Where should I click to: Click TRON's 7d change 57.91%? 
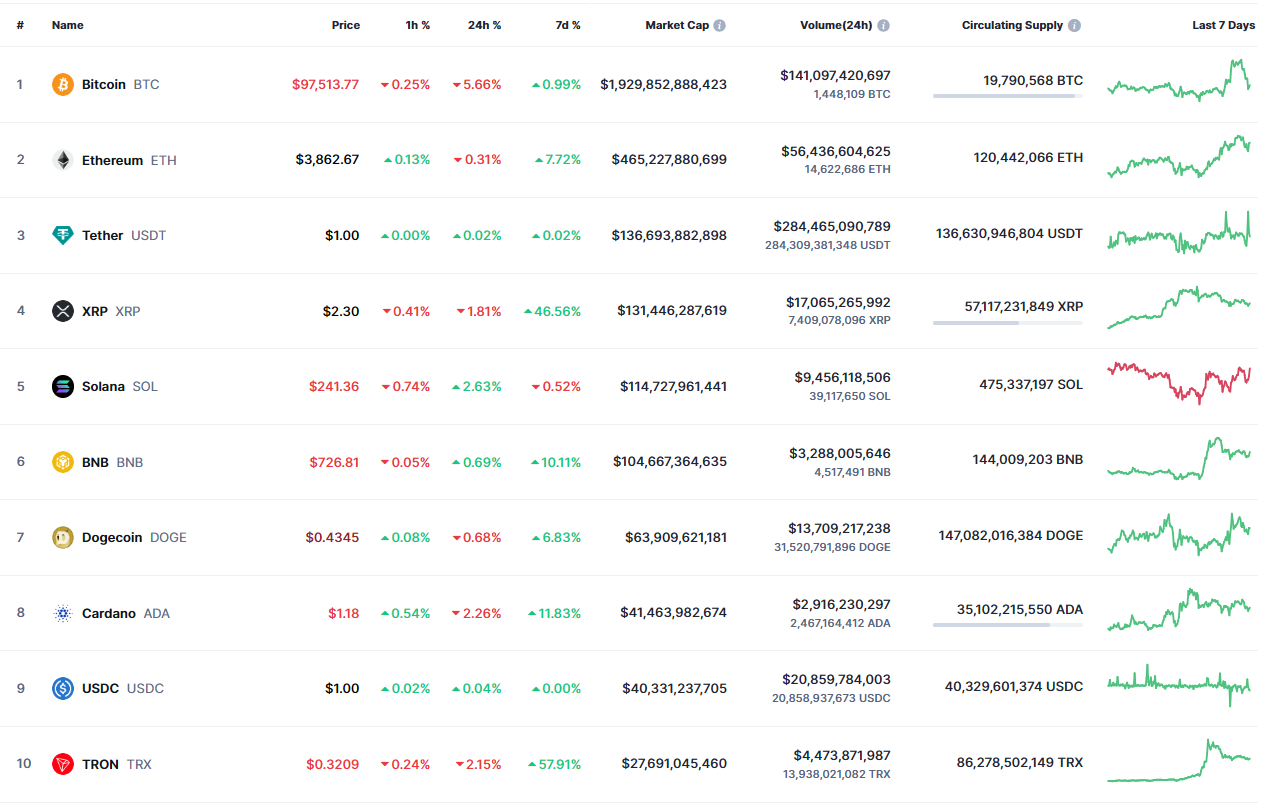554,764
